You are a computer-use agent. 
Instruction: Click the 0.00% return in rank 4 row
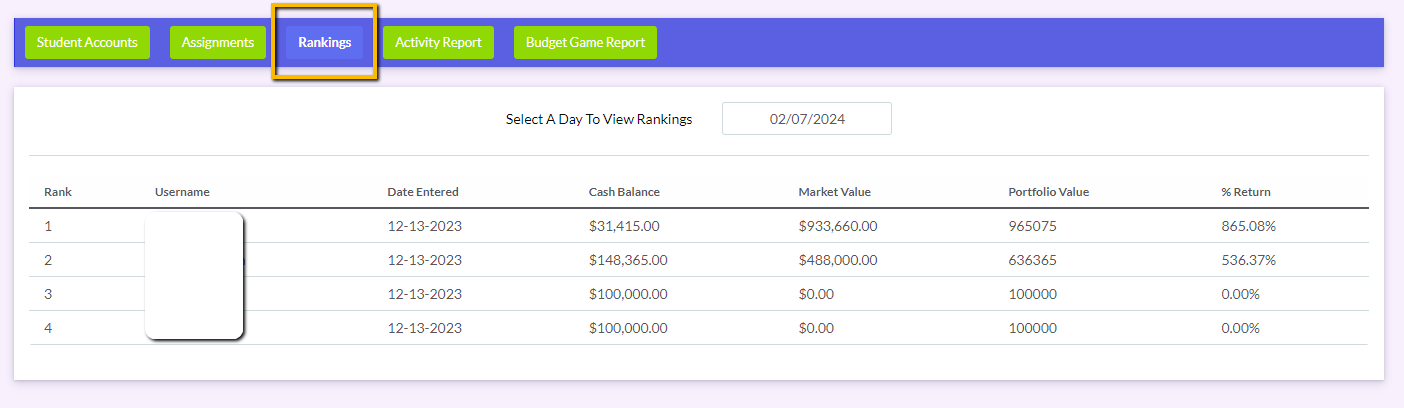point(1241,328)
